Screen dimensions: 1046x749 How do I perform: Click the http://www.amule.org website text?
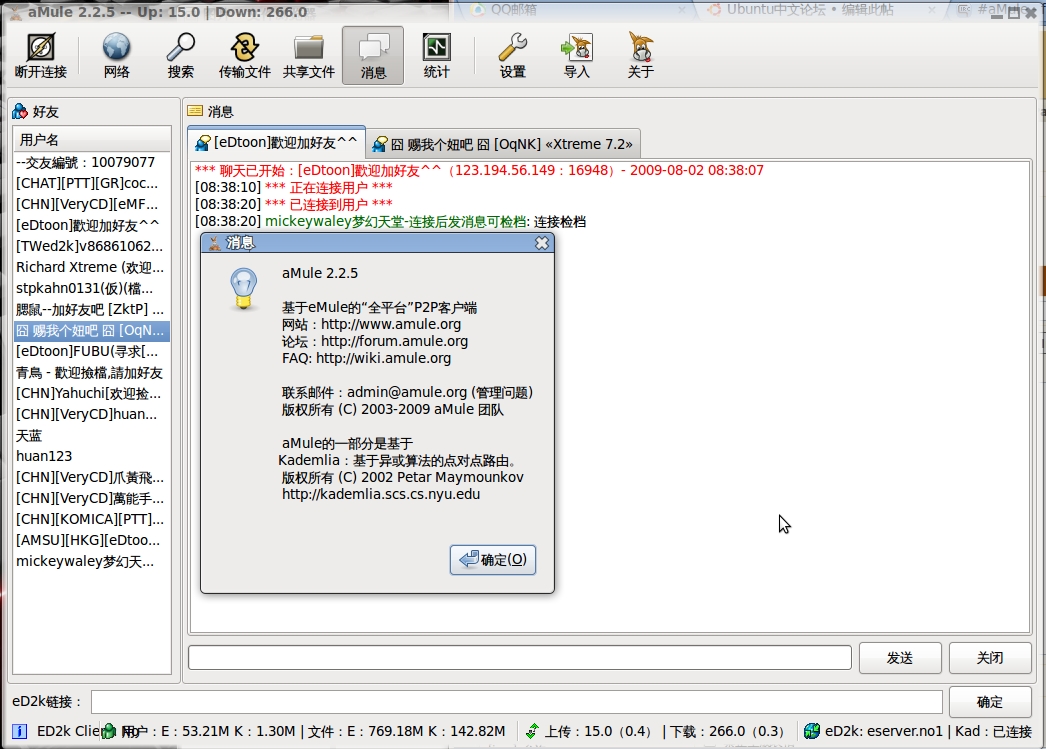[391, 324]
